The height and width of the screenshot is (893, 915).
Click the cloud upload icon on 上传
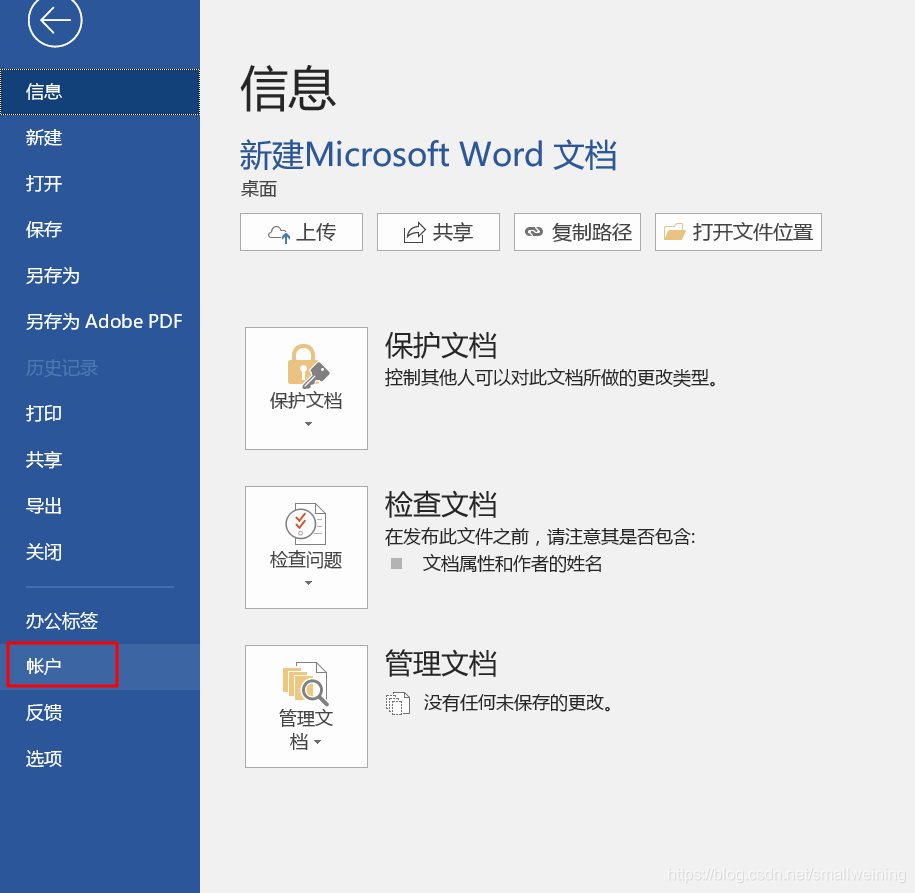tap(279, 233)
